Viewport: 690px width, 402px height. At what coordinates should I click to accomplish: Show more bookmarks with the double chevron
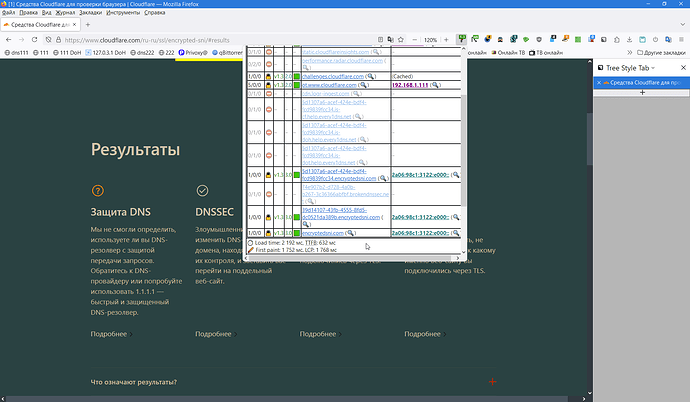point(629,52)
